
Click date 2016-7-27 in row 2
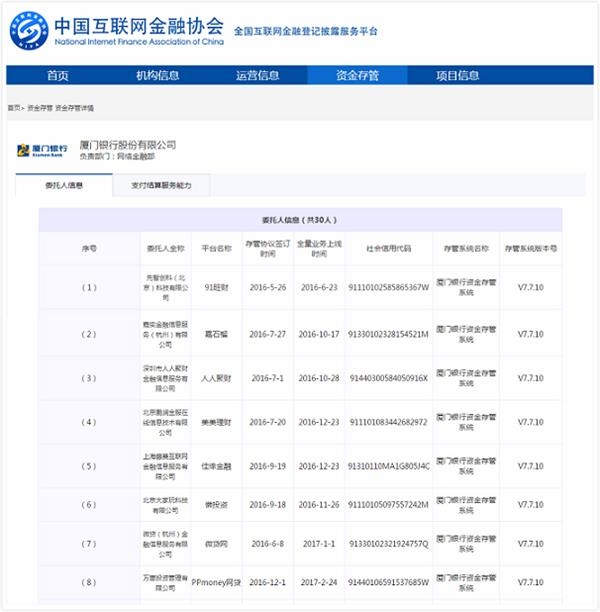click(x=268, y=334)
